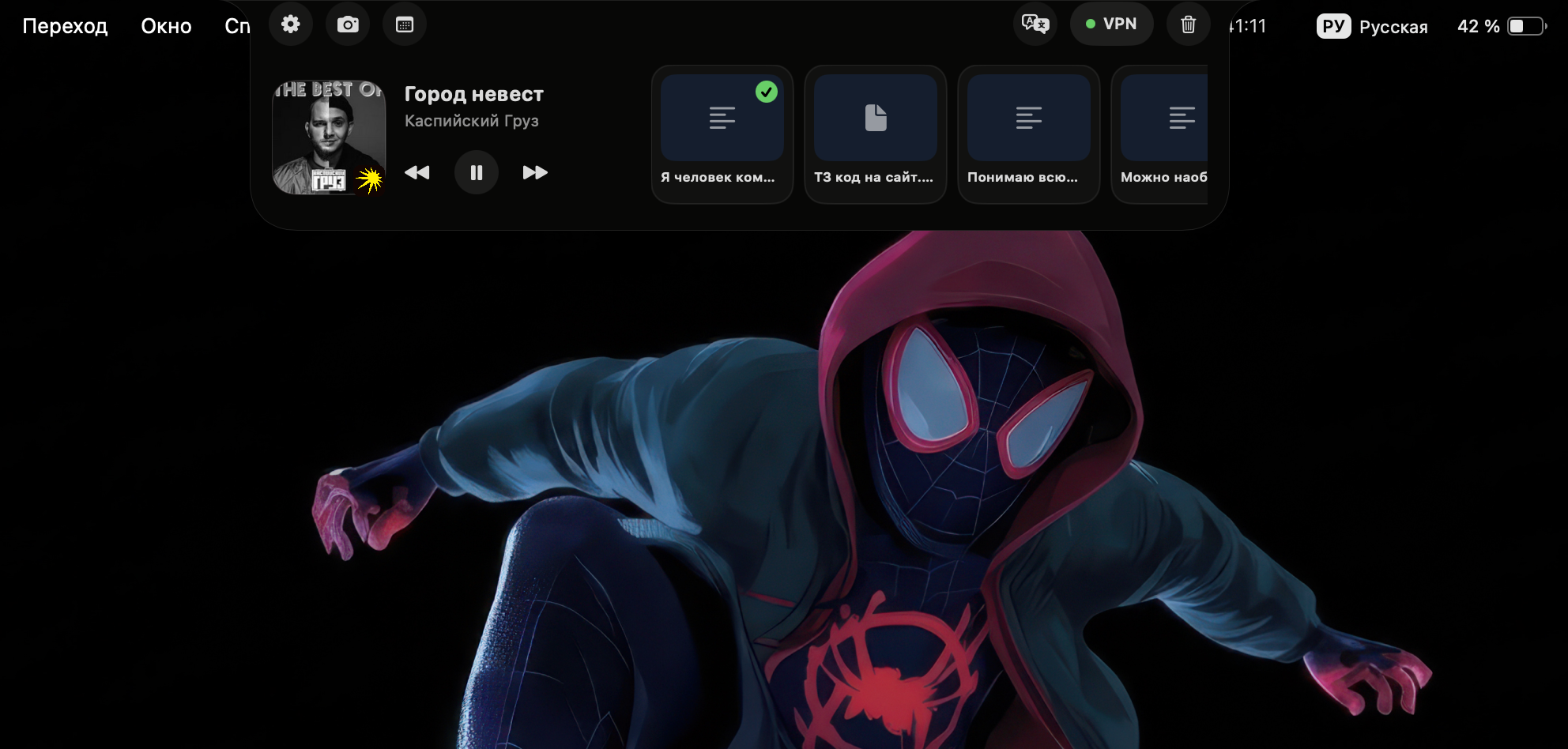Open the calendar icon next to the camera
The height and width of the screenshot is (749, 1568).
coord(405,24)
